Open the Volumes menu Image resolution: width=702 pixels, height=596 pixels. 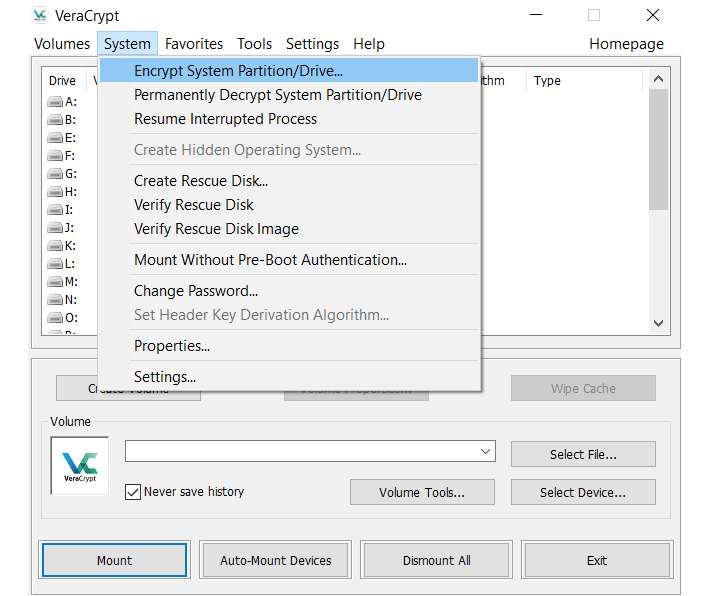[62, 44]
